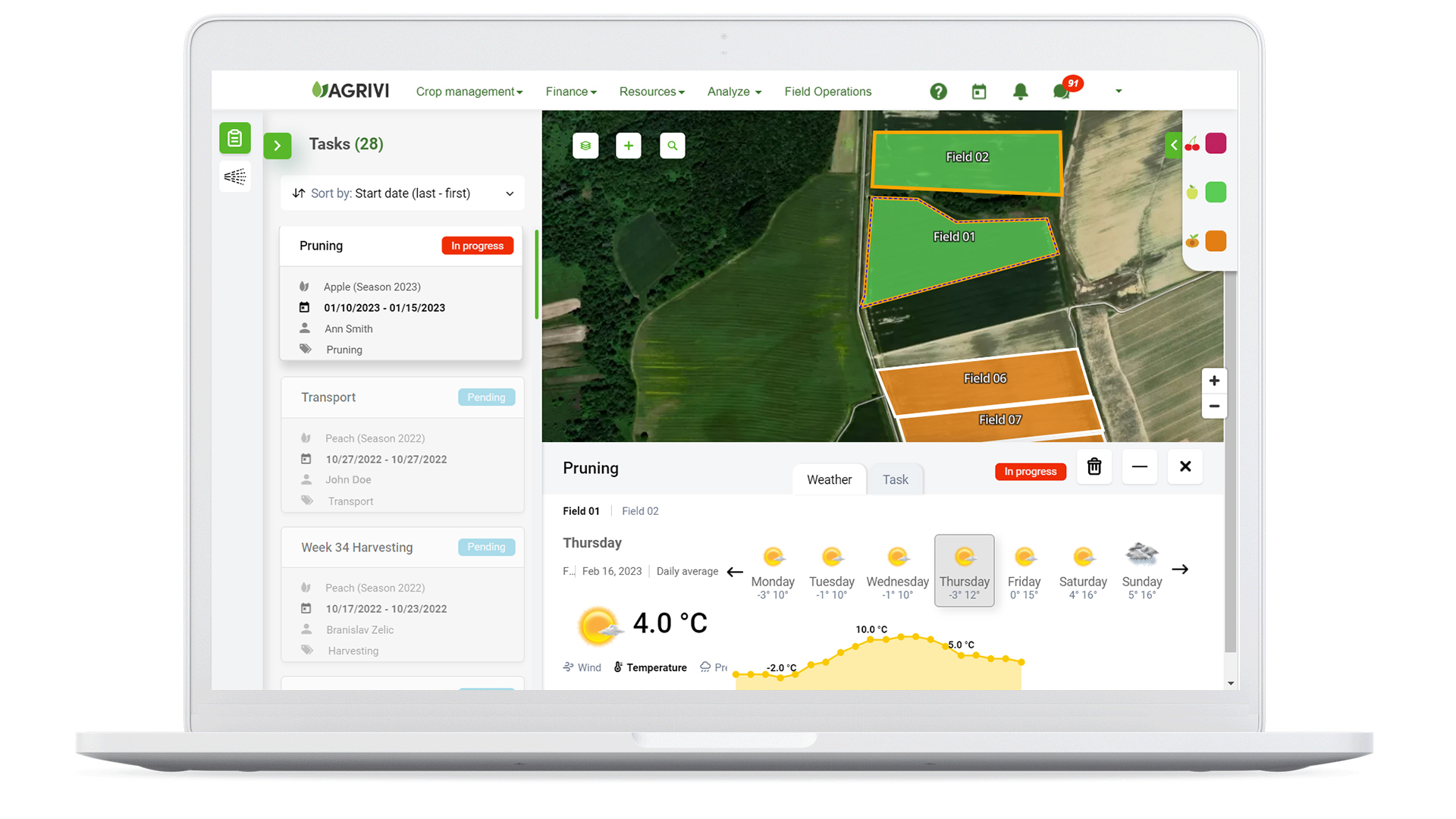
Task: Toggle Wind display on the weather chart
Action: click(x=582, y=667)
